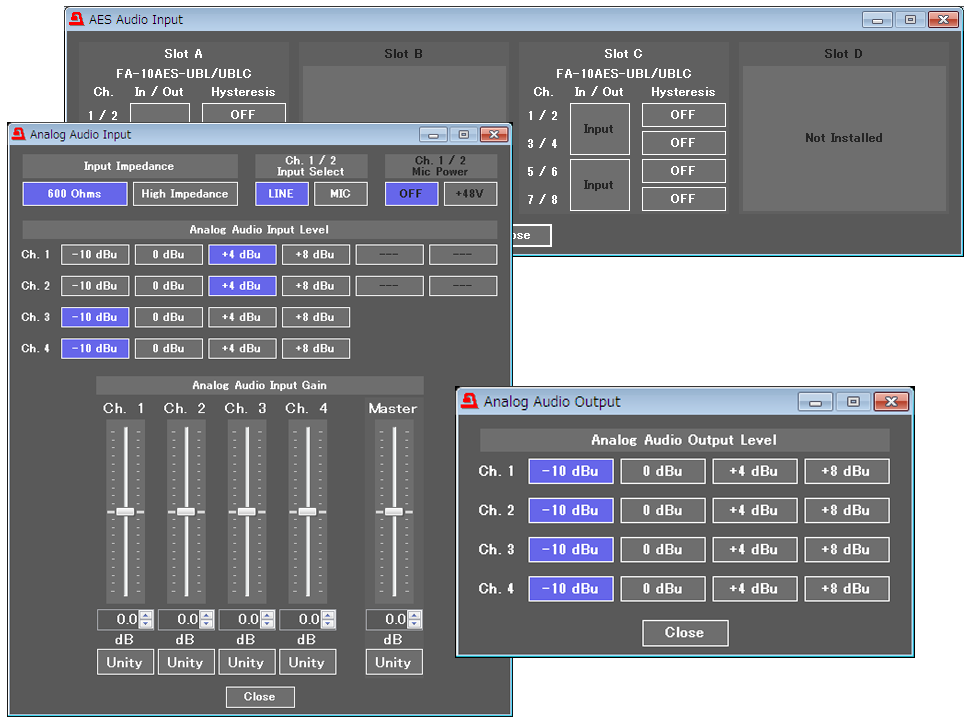Set Ch. 3 input level to +4 dBu

[x=242, y=317]
